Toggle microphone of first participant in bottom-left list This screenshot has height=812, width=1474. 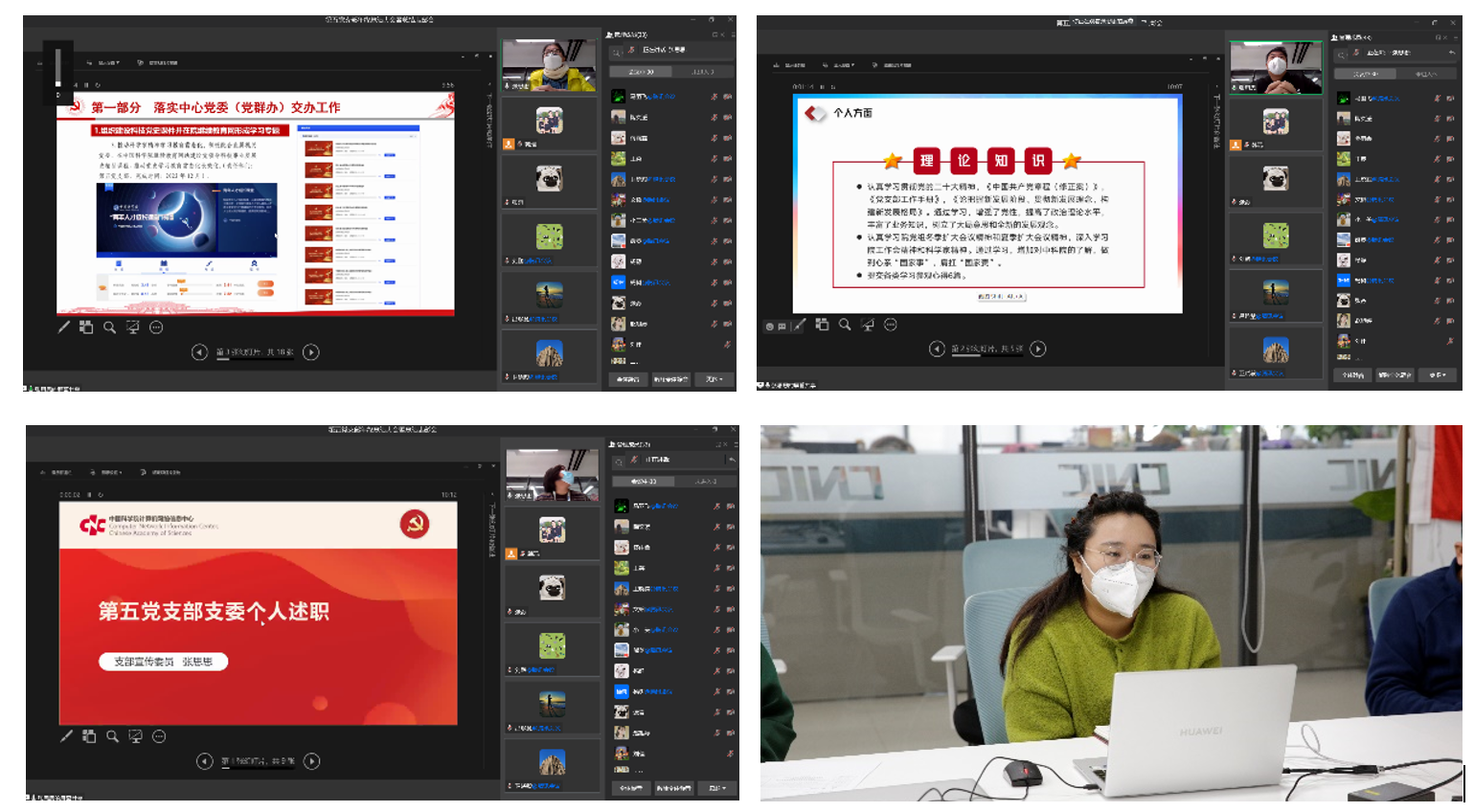click(716, 507)
